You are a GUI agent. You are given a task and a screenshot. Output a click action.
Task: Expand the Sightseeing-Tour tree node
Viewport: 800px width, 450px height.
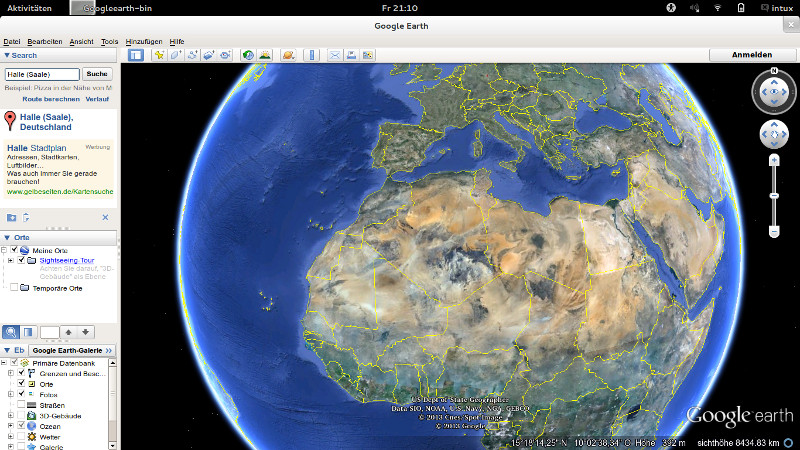[x=10, y=260]
